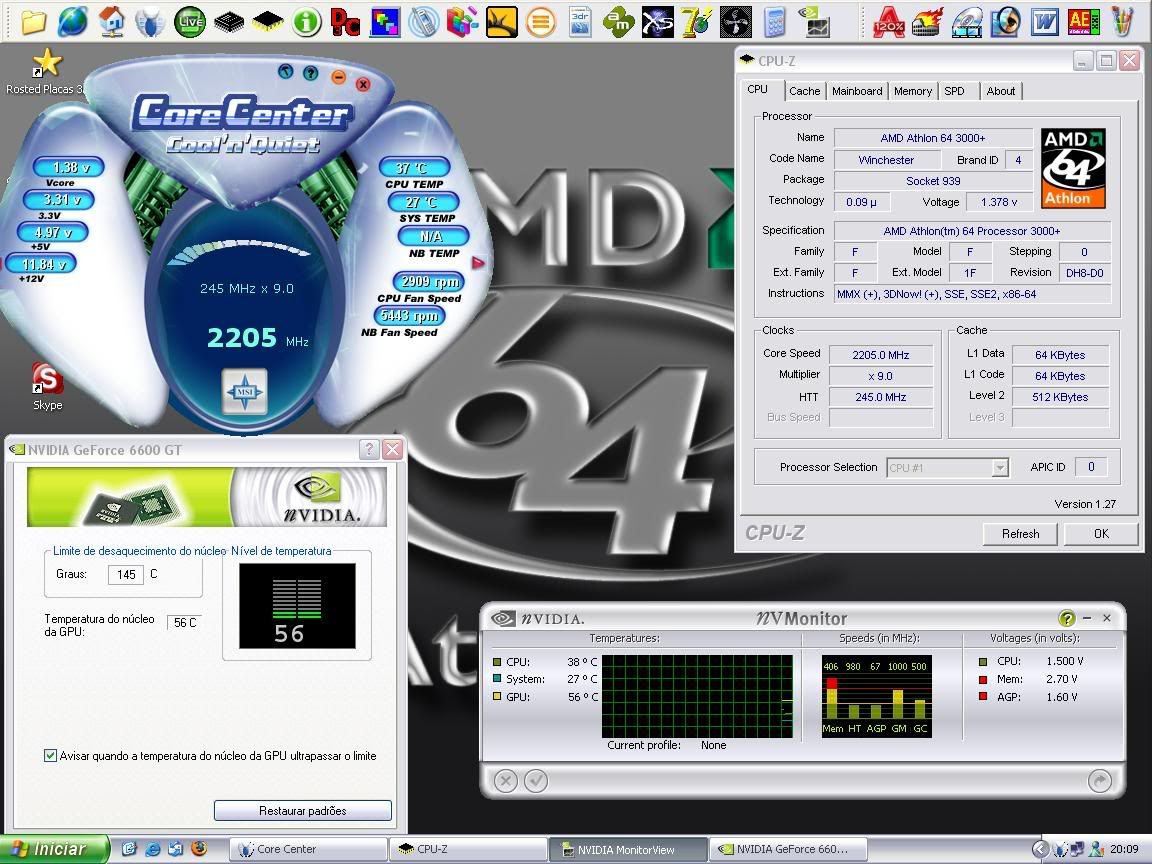Launch the calculator icon in top bar

click(x=774, y=22)
